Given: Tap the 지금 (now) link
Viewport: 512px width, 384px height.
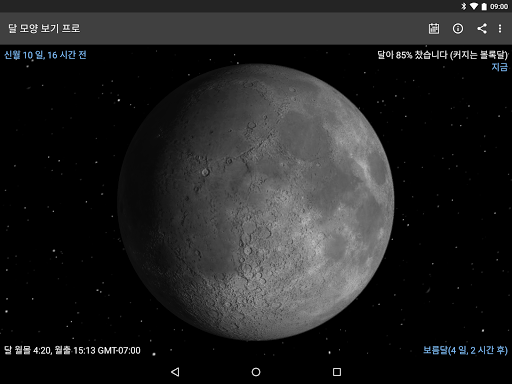Looking at the screenshot, I should 499,67.
